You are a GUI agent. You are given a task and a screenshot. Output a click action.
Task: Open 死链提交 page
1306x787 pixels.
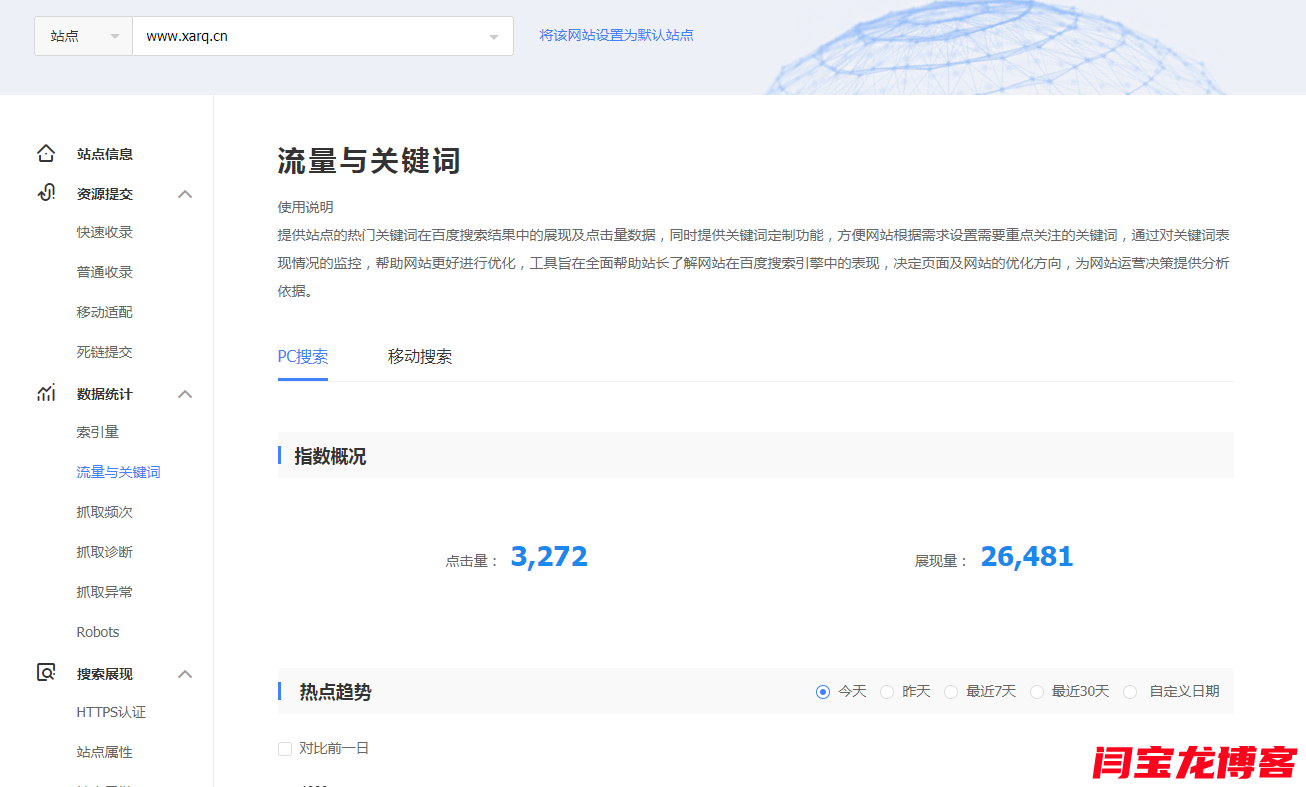(105, 352)
